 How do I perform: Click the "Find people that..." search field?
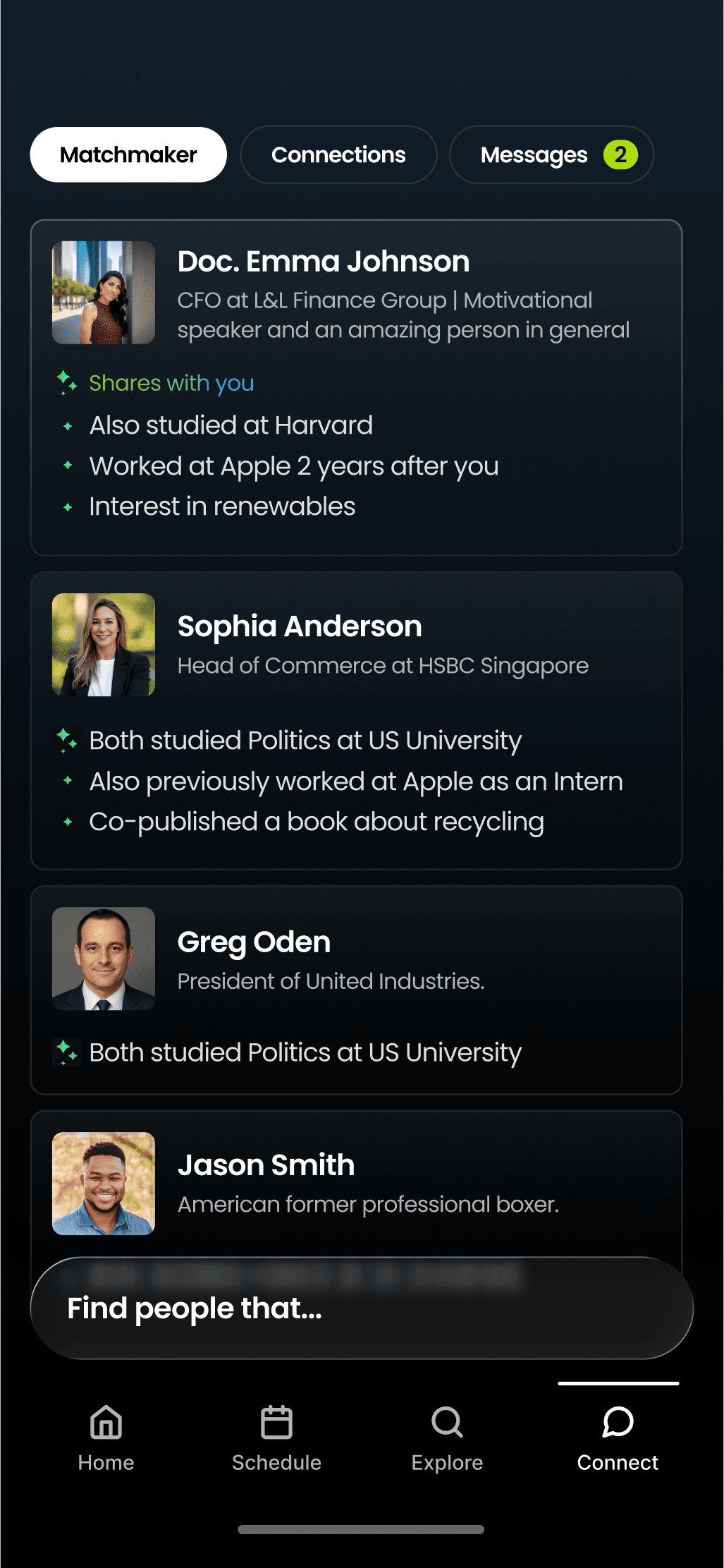click(361, 1308)
